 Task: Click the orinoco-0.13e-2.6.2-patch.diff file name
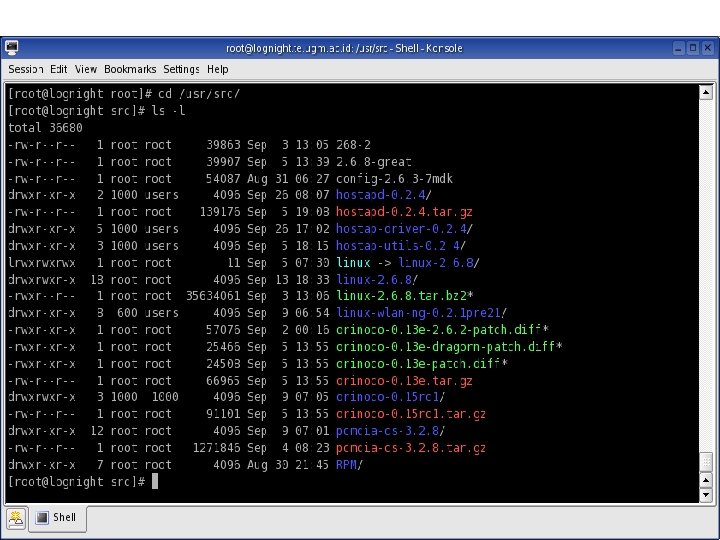[442, 330]
